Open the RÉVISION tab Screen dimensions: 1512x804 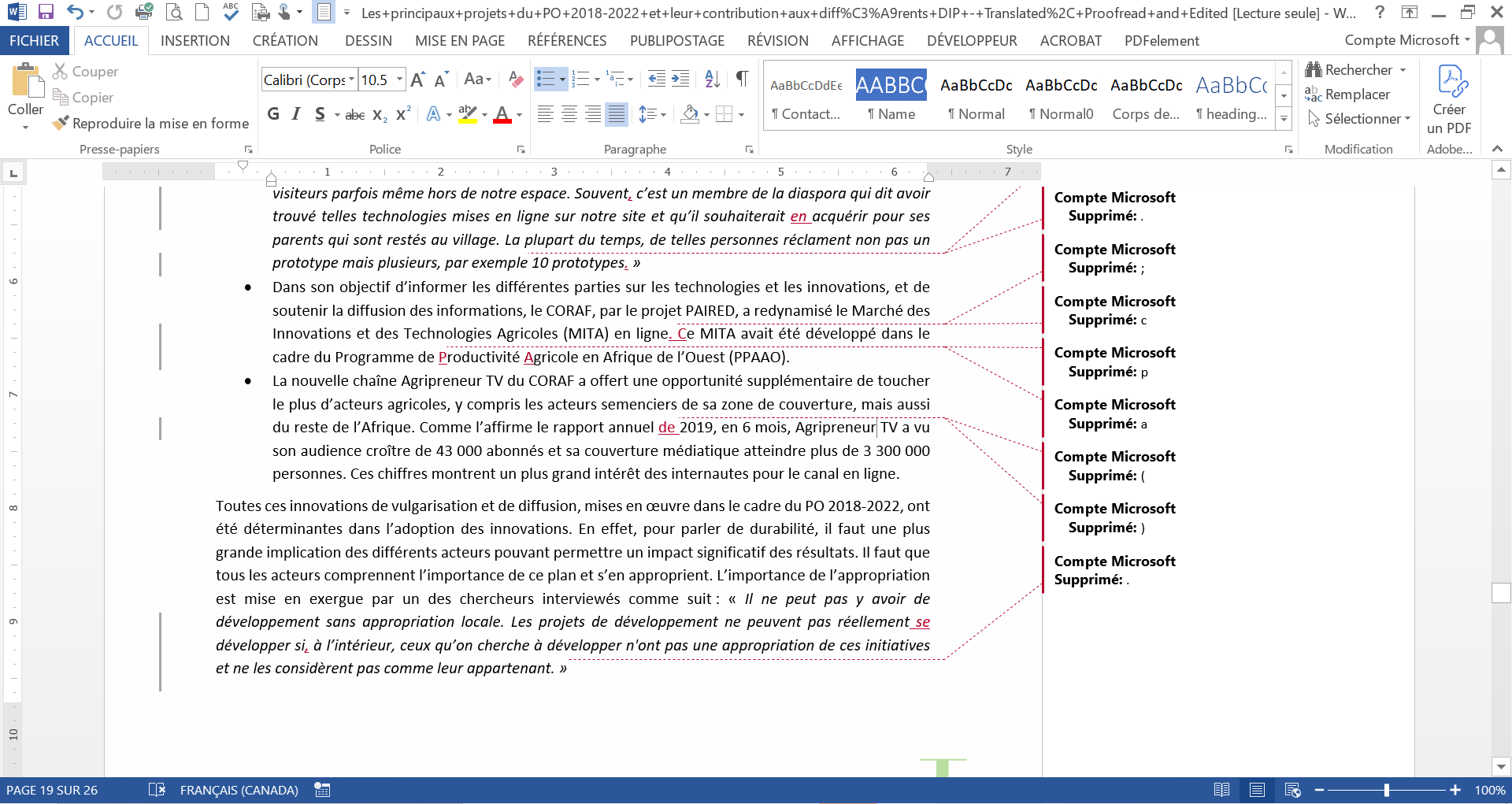[x=778, y=41]
